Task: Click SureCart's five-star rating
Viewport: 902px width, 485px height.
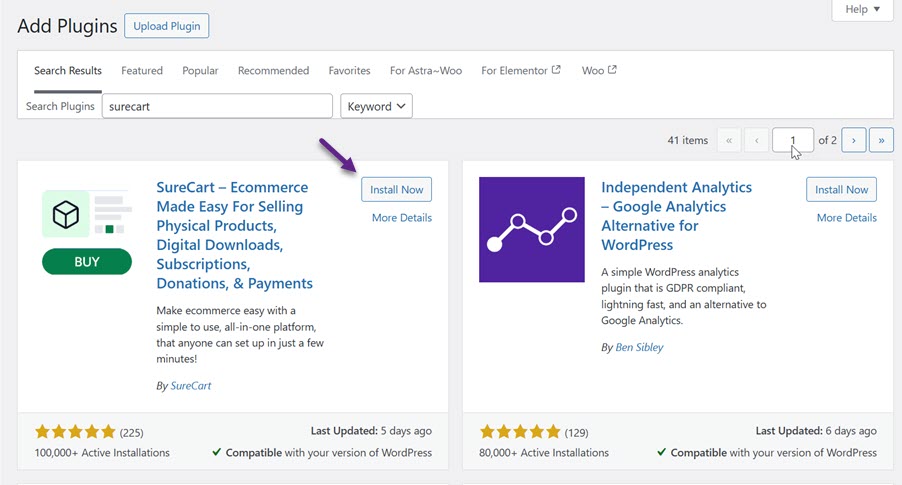Action: 75,431
